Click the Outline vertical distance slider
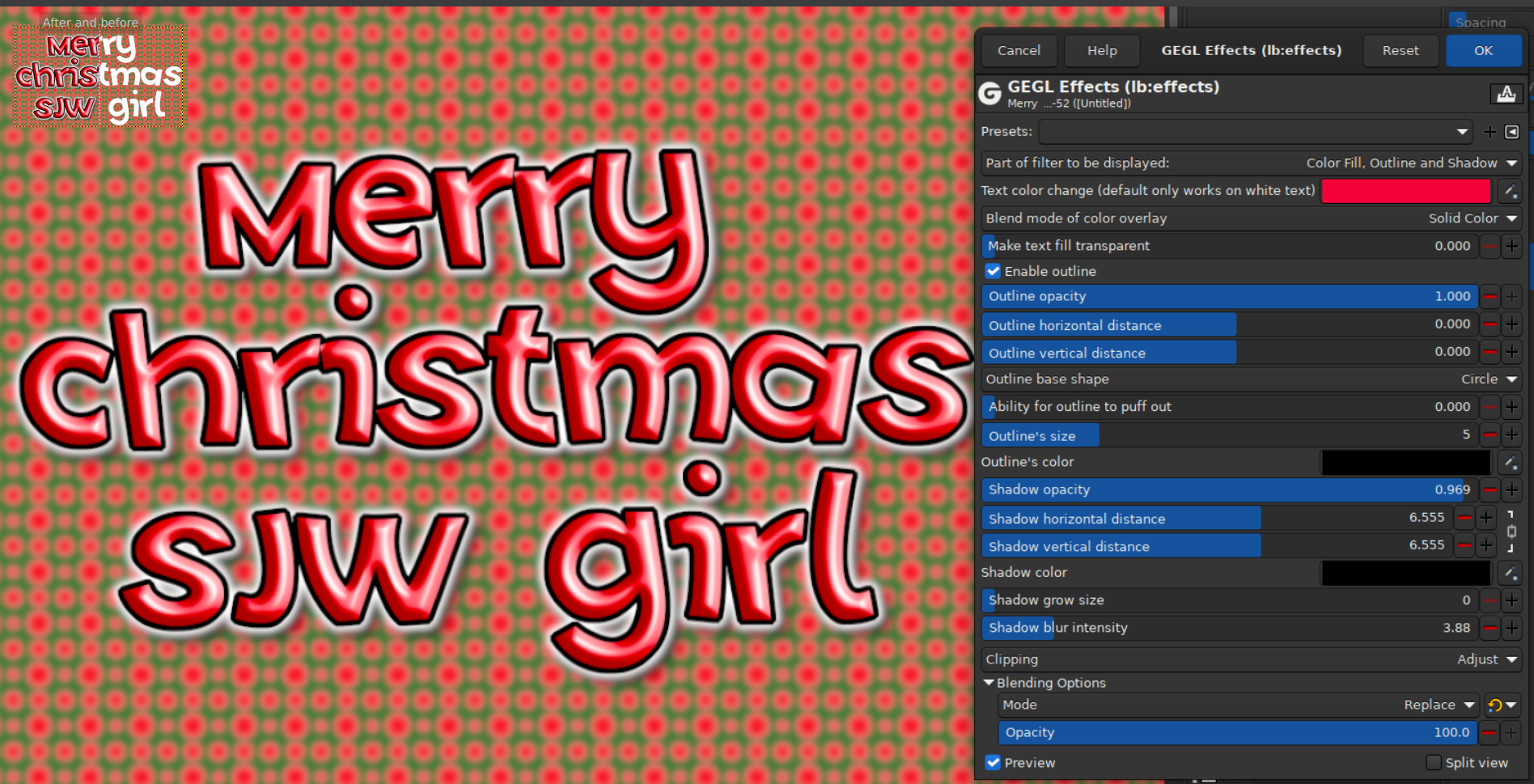Image resolution: width=1534 pixels, height=784 pixels. point(1230,353)
